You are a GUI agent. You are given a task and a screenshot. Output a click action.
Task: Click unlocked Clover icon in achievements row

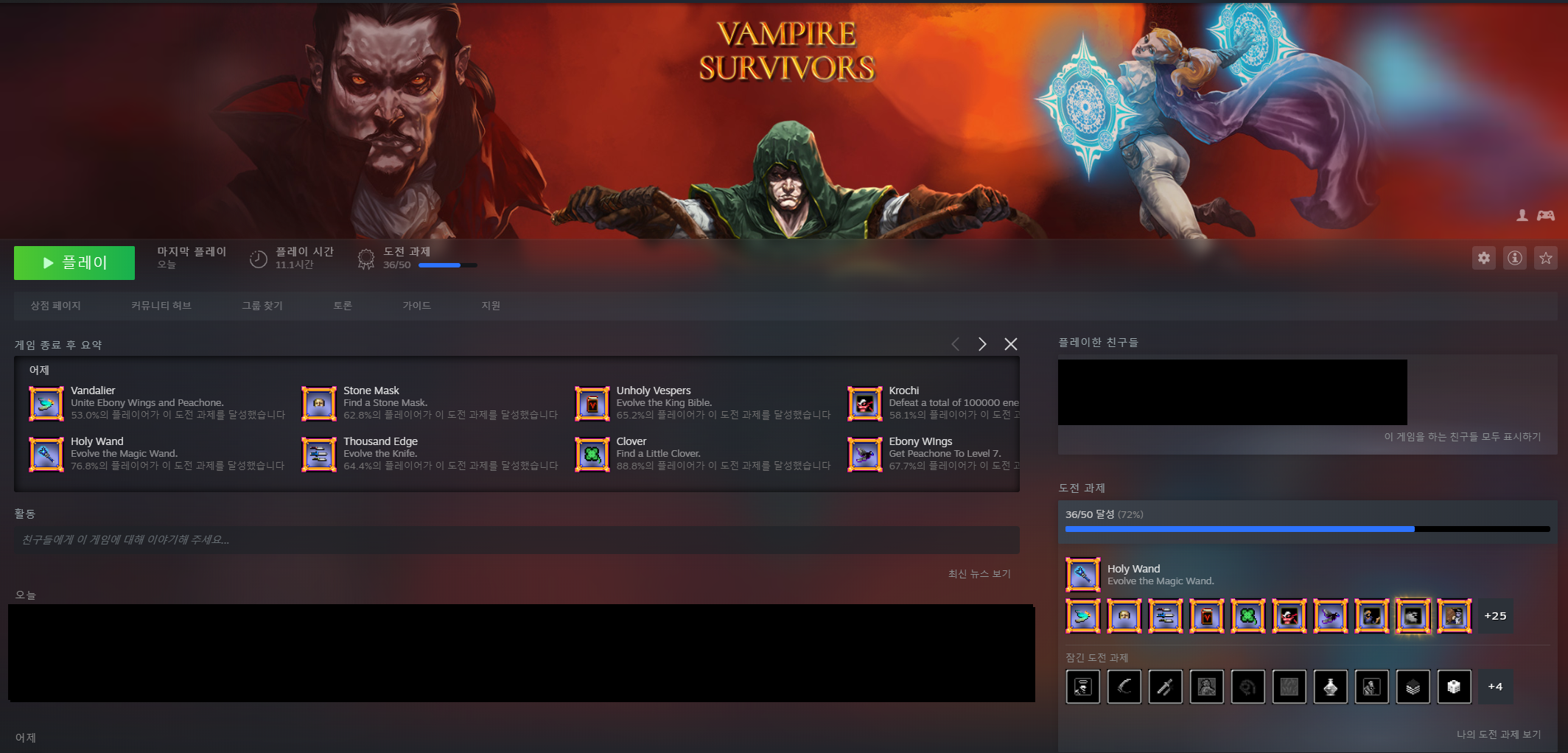coord(1248,616)
